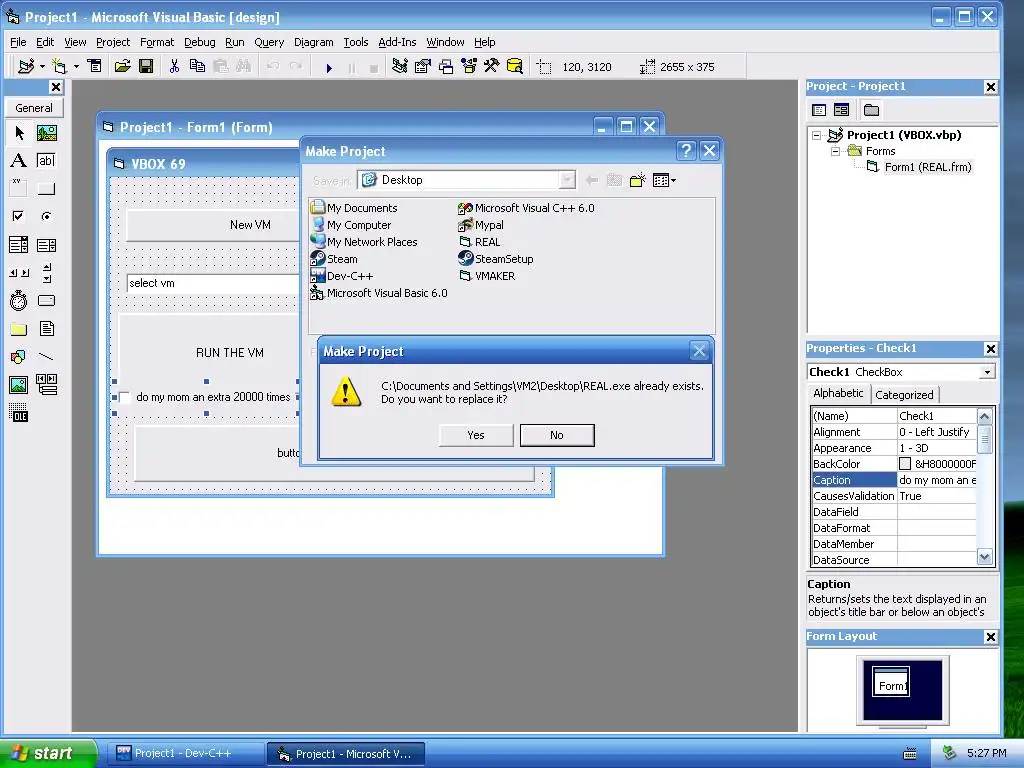Click Toggle Folders icon in Project panel
The height and width of the screenshot is (768, 1024).
point(871,110)
